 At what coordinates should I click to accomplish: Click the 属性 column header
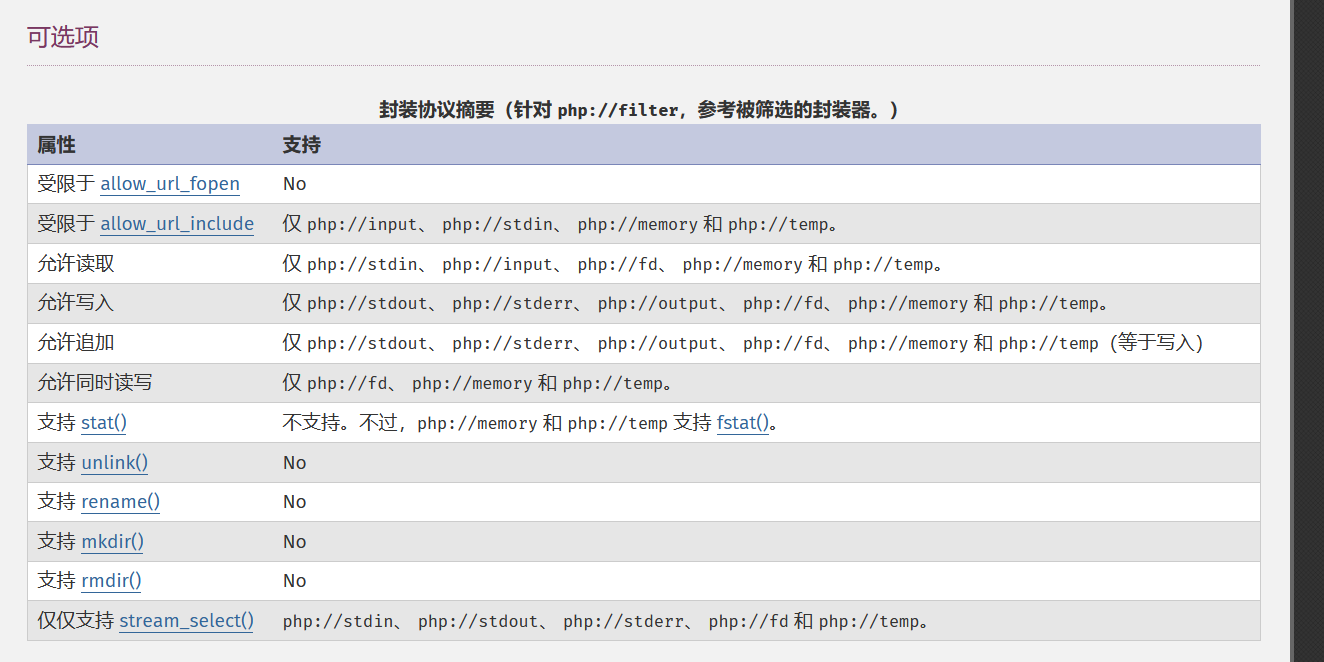pos(57,145)
